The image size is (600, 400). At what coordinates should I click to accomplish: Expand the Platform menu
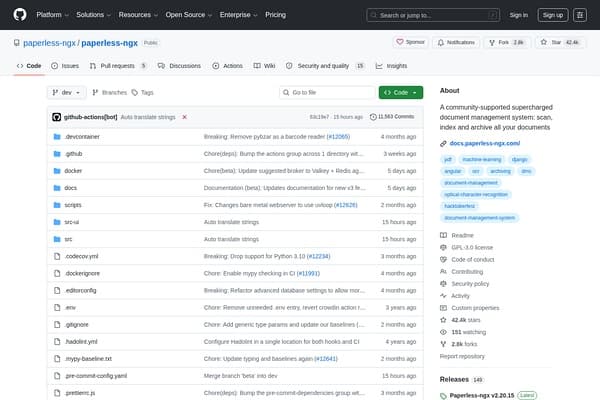point(52,15)
